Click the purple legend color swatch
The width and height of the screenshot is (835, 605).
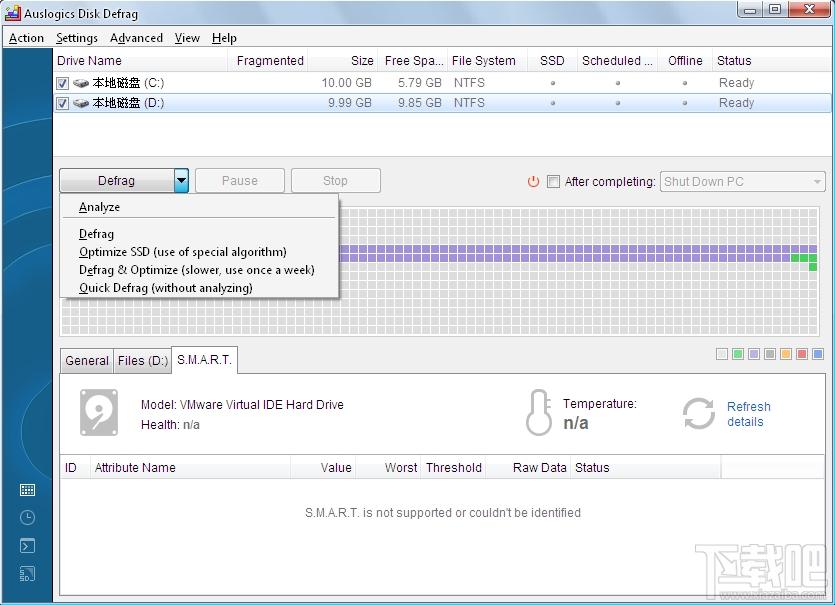pos(754,354)
